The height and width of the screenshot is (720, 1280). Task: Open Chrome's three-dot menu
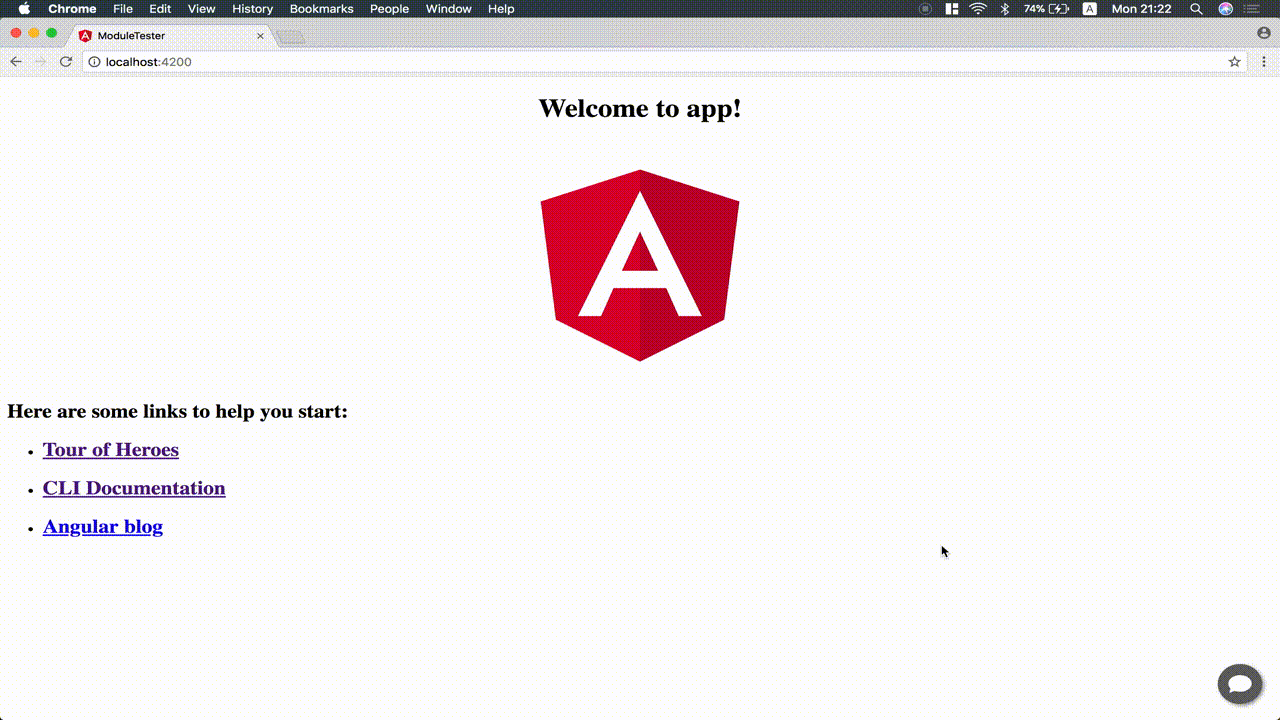(x=1264, y=62)
